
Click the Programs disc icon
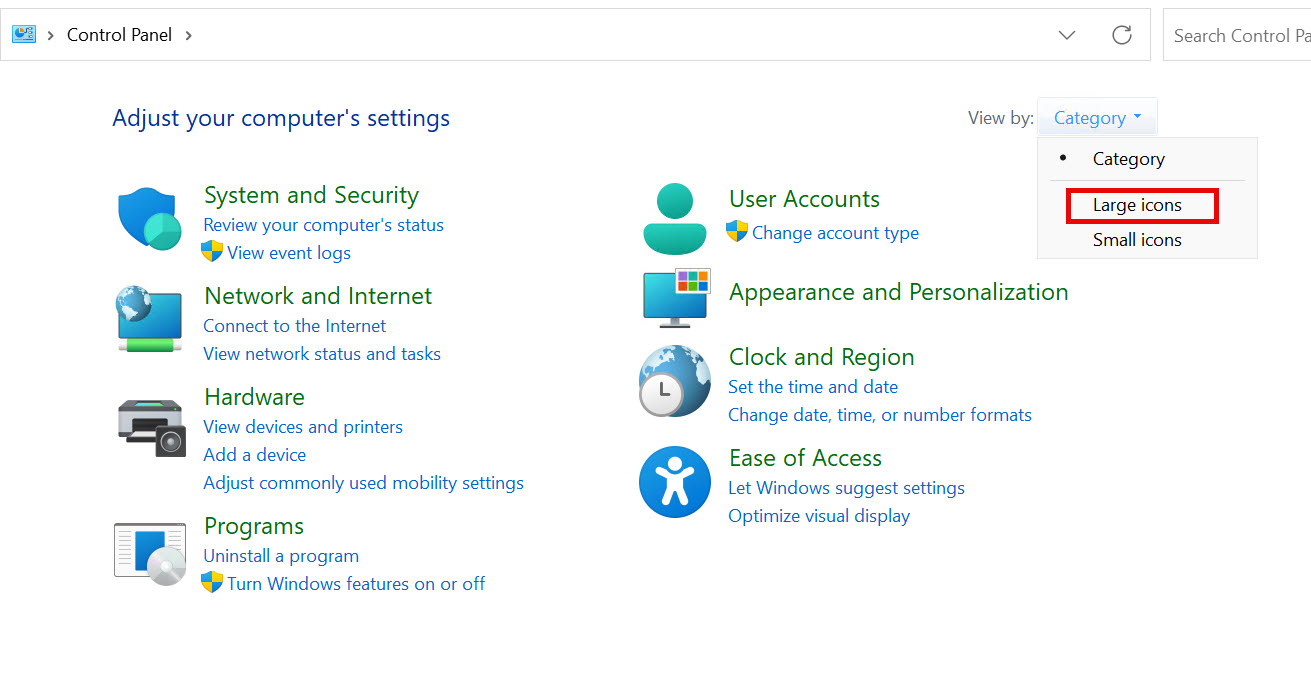150,553
